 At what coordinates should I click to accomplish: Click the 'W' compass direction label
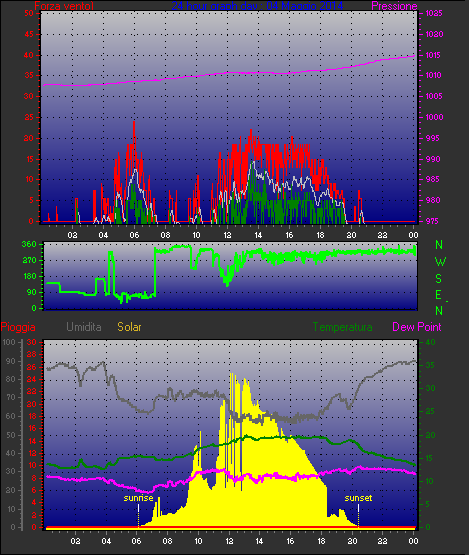pos(440,262)
